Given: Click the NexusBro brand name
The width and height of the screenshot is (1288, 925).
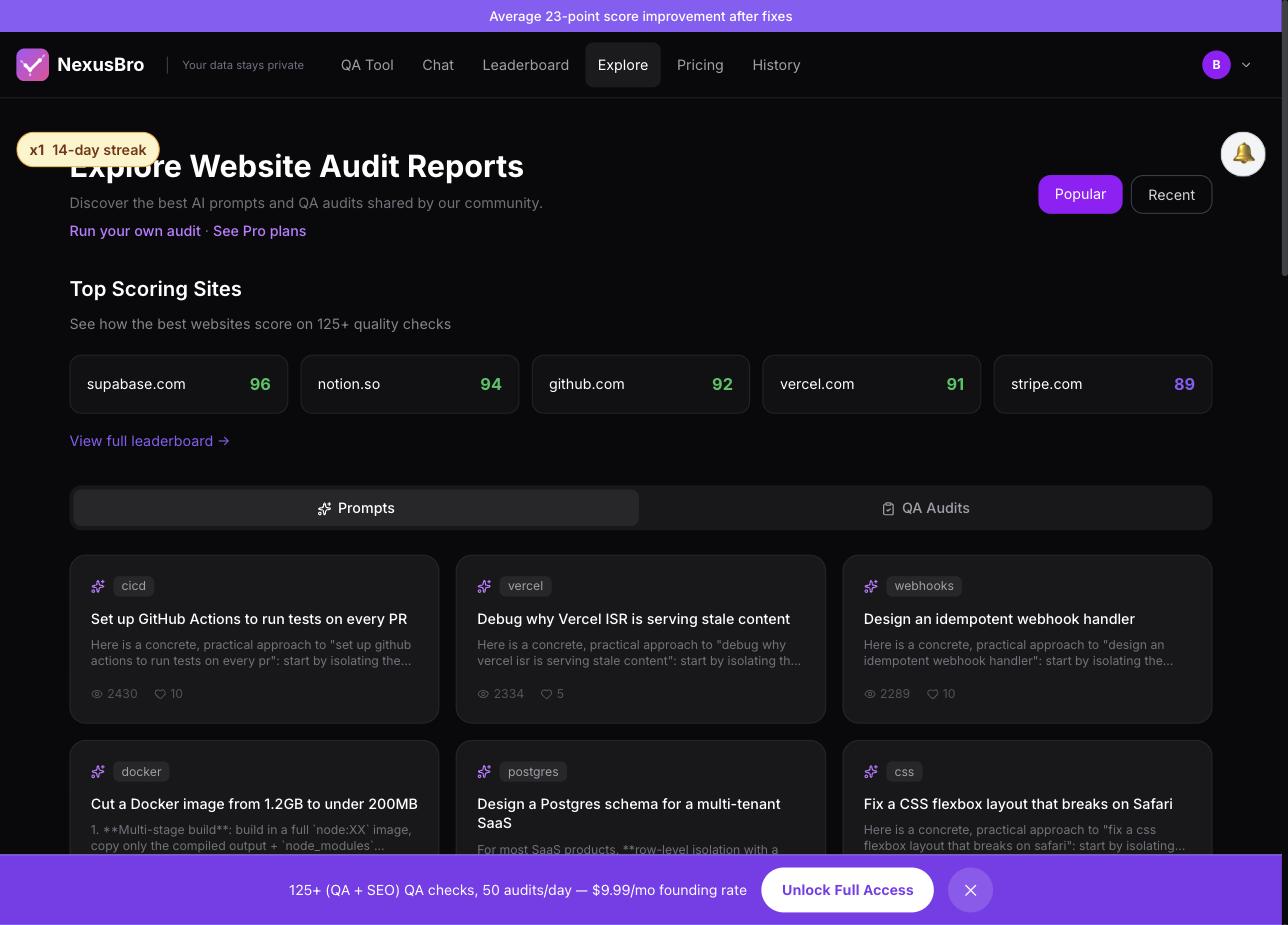Looking at the screenshot, I should coord(101,65).
